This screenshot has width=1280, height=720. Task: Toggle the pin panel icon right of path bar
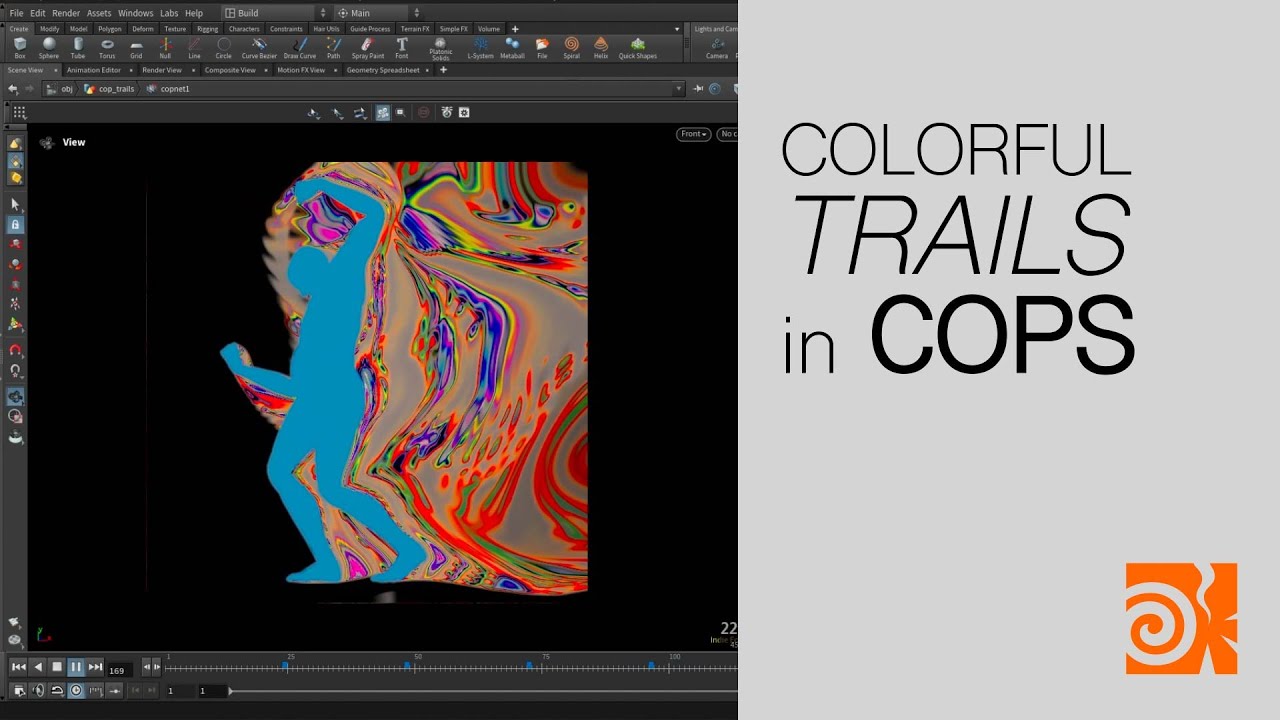(698, 89)
